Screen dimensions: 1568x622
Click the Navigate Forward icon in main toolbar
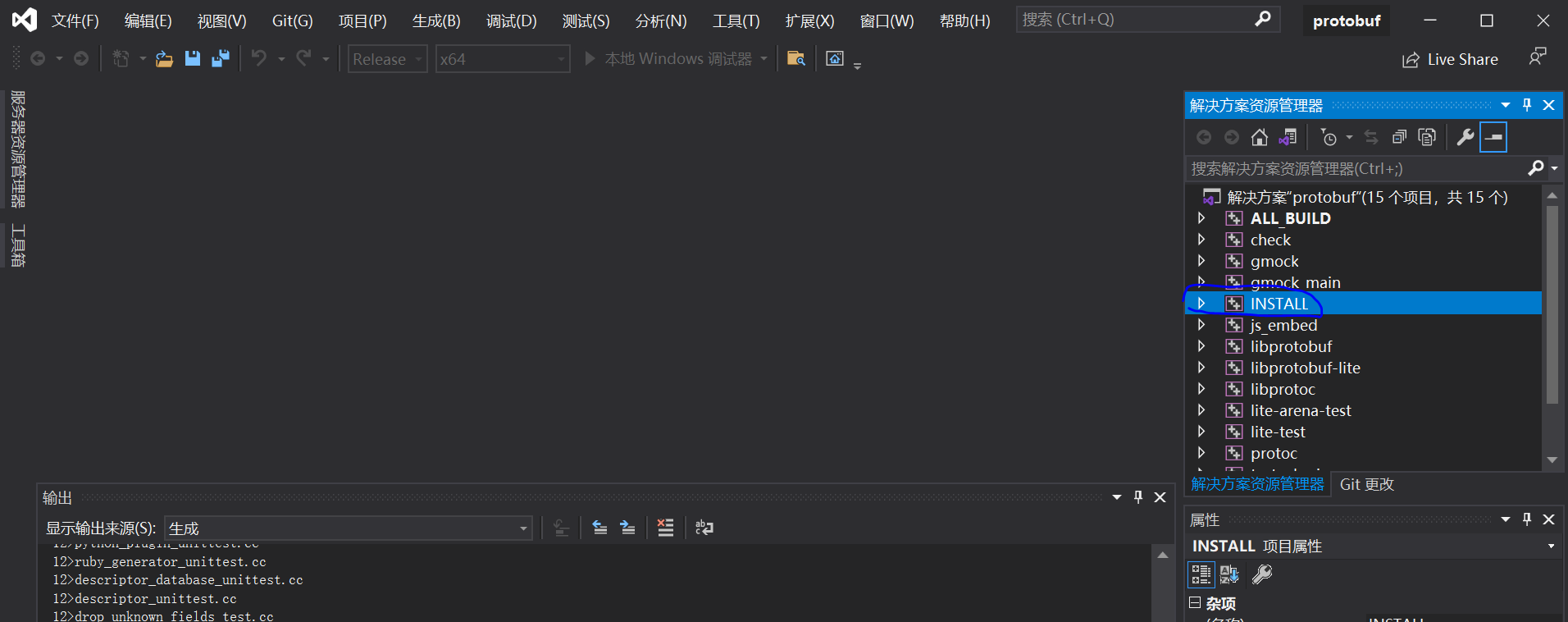coord(81,58)
